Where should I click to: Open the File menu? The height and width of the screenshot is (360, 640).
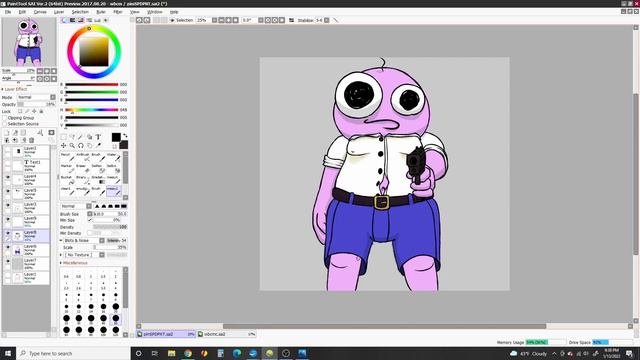point(8,12)
